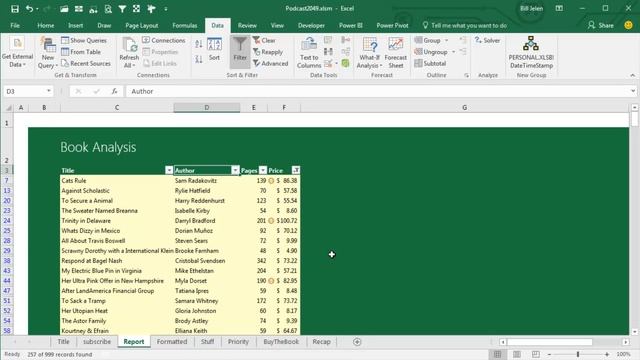Click Reapply filter
Screen dimensions: 640x360
coord(268,52)
